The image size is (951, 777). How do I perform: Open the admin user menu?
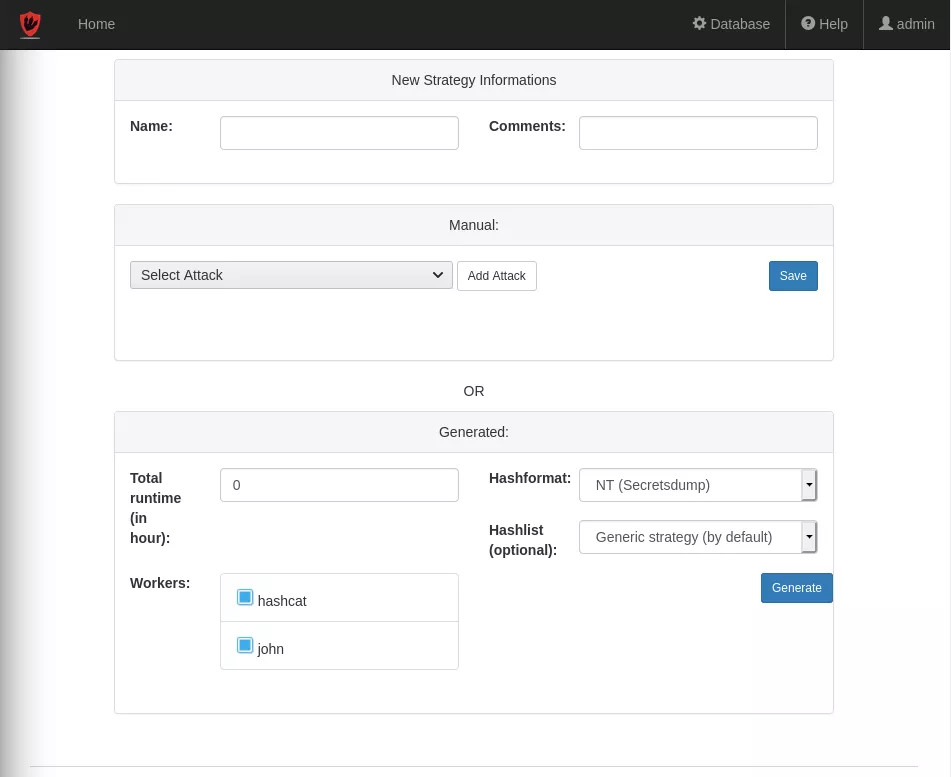(x=907, y=24)
